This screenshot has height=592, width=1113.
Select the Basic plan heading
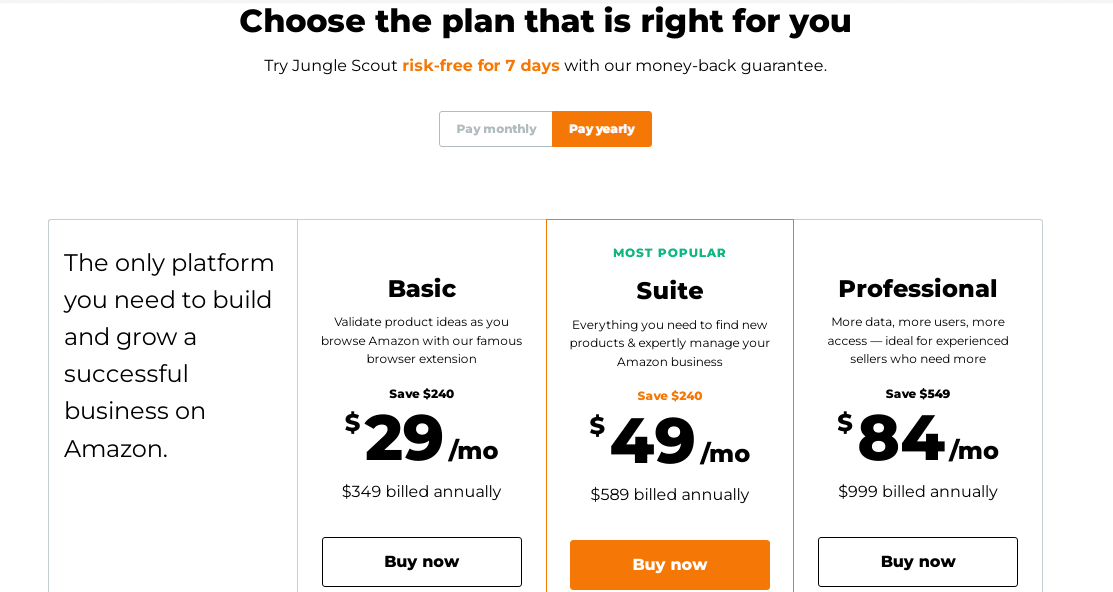tap(422, 289)
